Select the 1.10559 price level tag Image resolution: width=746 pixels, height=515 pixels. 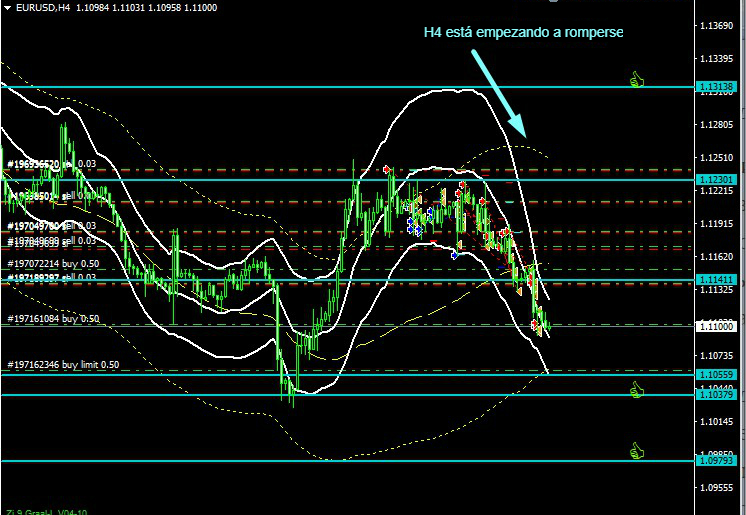point(719,373)
